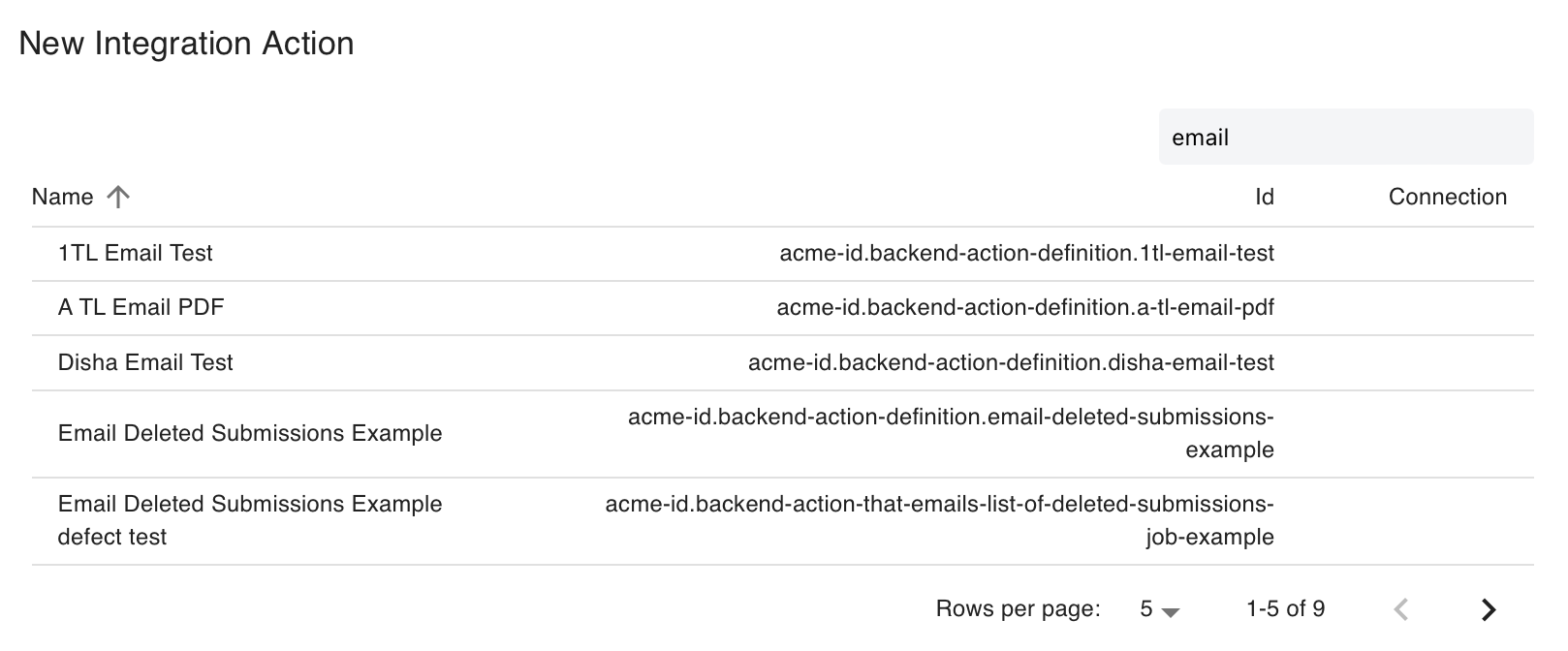Sort by the Name column header
The width and height of the screenshot is (1568, 651).
tap(63, 198)
